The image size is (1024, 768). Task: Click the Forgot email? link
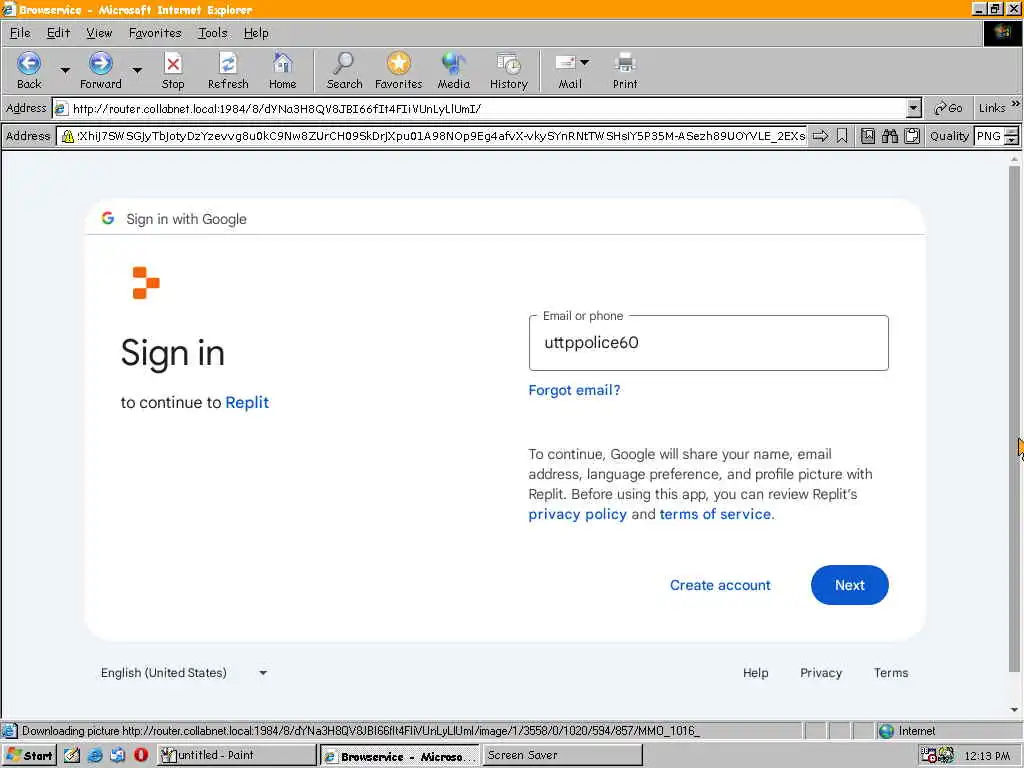[574, 390]
